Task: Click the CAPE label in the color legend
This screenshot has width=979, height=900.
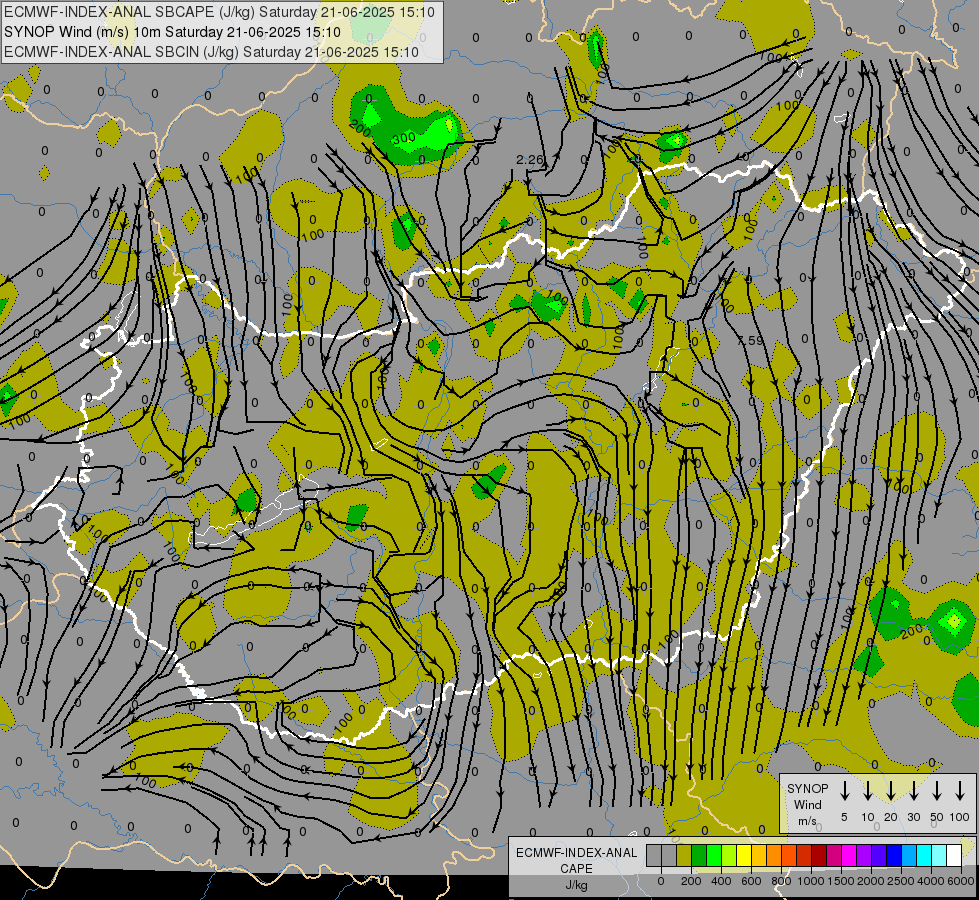Action: pos(576,869)
